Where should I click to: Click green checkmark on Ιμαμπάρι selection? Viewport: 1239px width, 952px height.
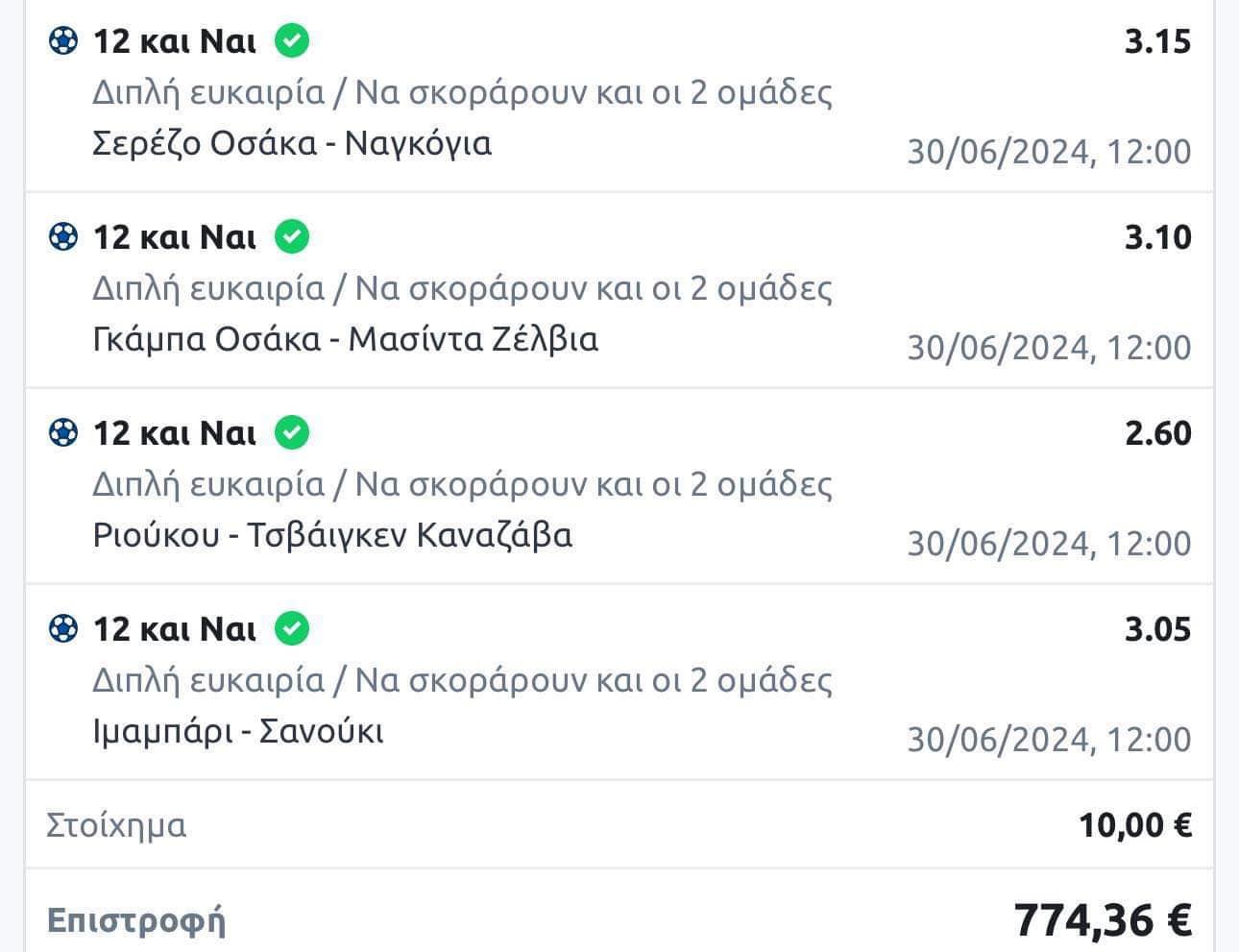coord(292,629)
